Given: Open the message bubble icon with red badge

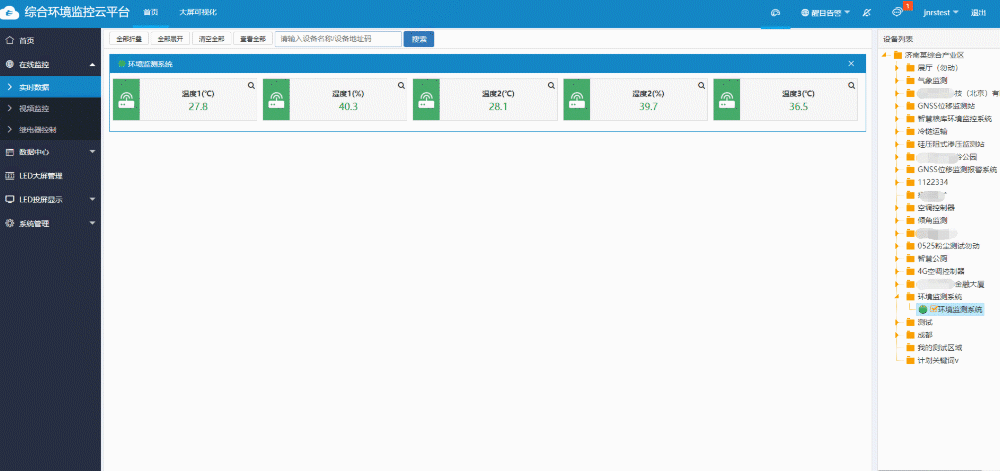Looking at the screenshot, I should coord(898,12).
